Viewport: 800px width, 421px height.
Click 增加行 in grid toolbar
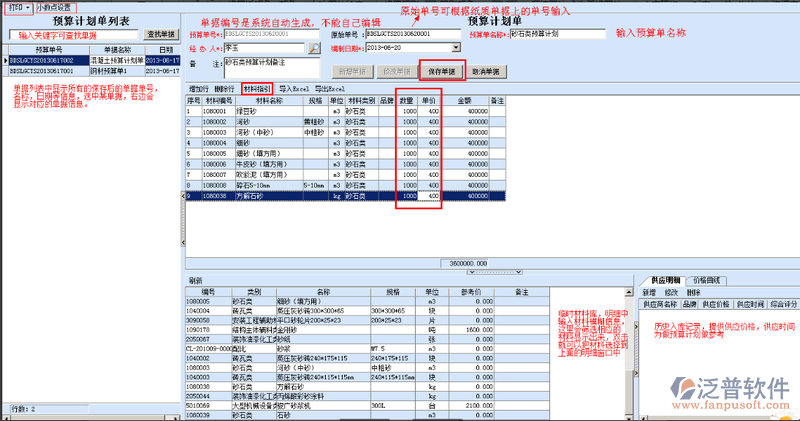(x=198, y=89)
